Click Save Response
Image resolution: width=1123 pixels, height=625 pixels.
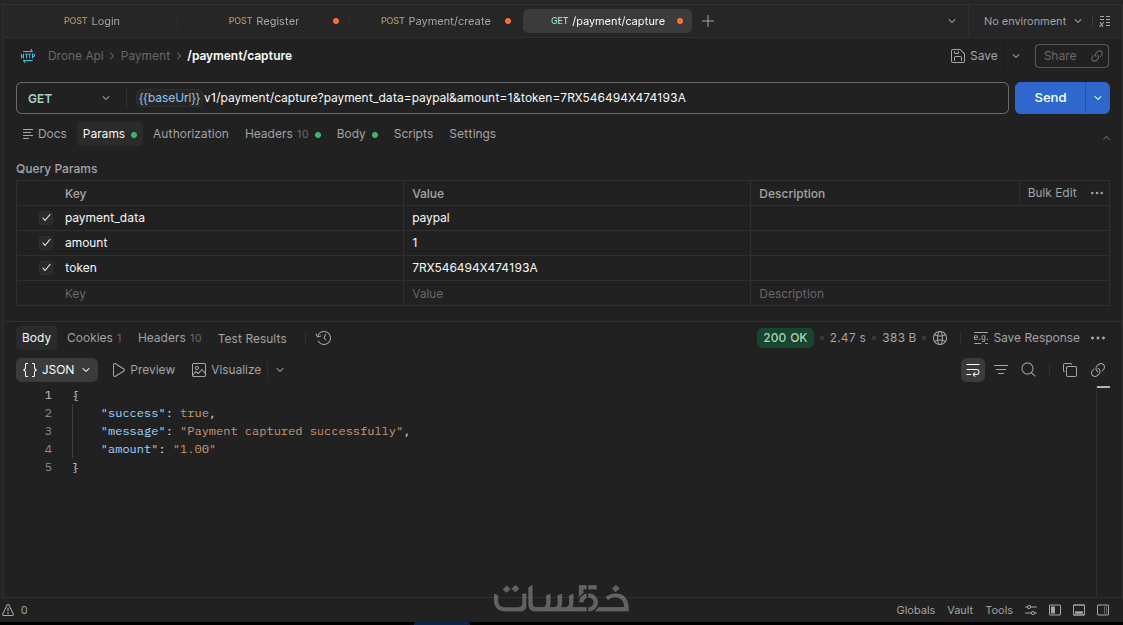1026,338
